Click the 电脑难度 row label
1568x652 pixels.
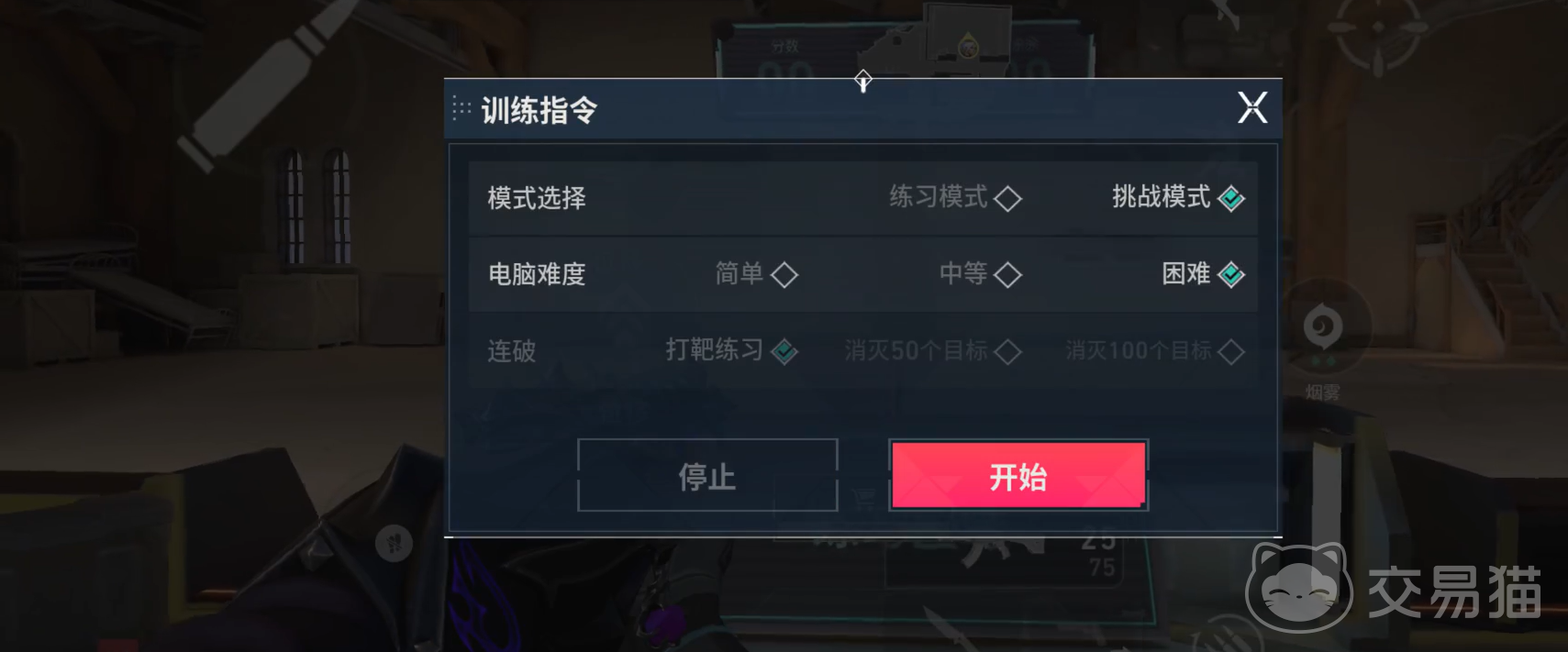click(537, 274)
